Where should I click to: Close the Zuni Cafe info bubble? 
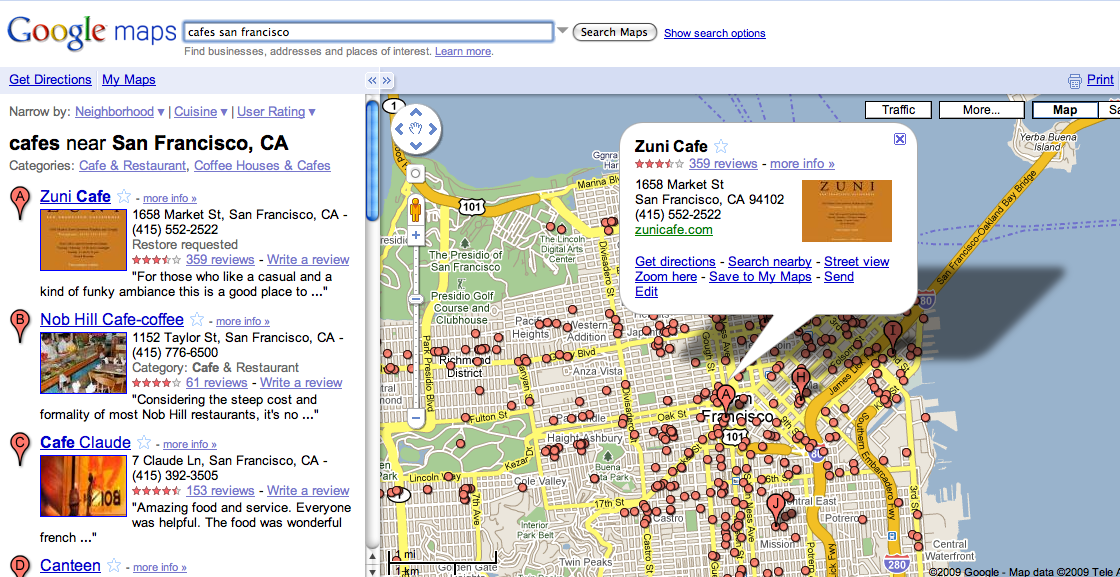900,139
